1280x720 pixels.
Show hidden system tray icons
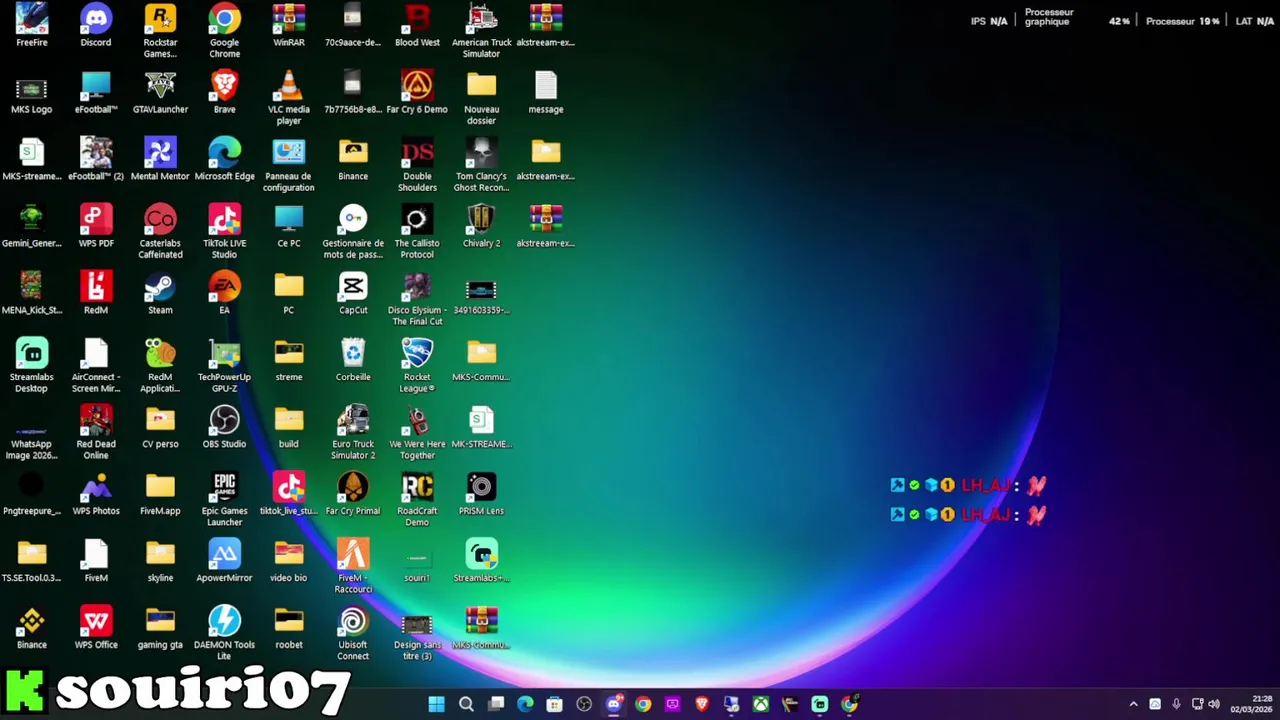click(1133, 704)
